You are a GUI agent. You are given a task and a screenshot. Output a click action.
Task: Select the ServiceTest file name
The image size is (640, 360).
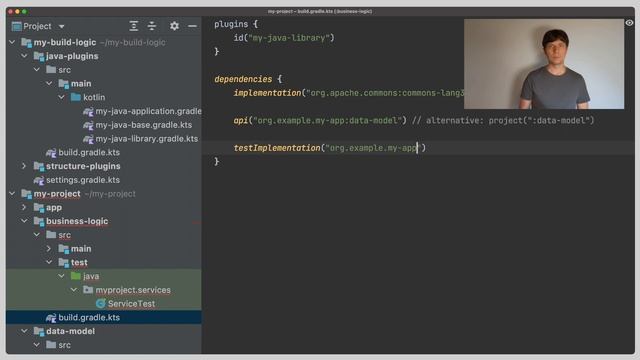coord(131,304)
